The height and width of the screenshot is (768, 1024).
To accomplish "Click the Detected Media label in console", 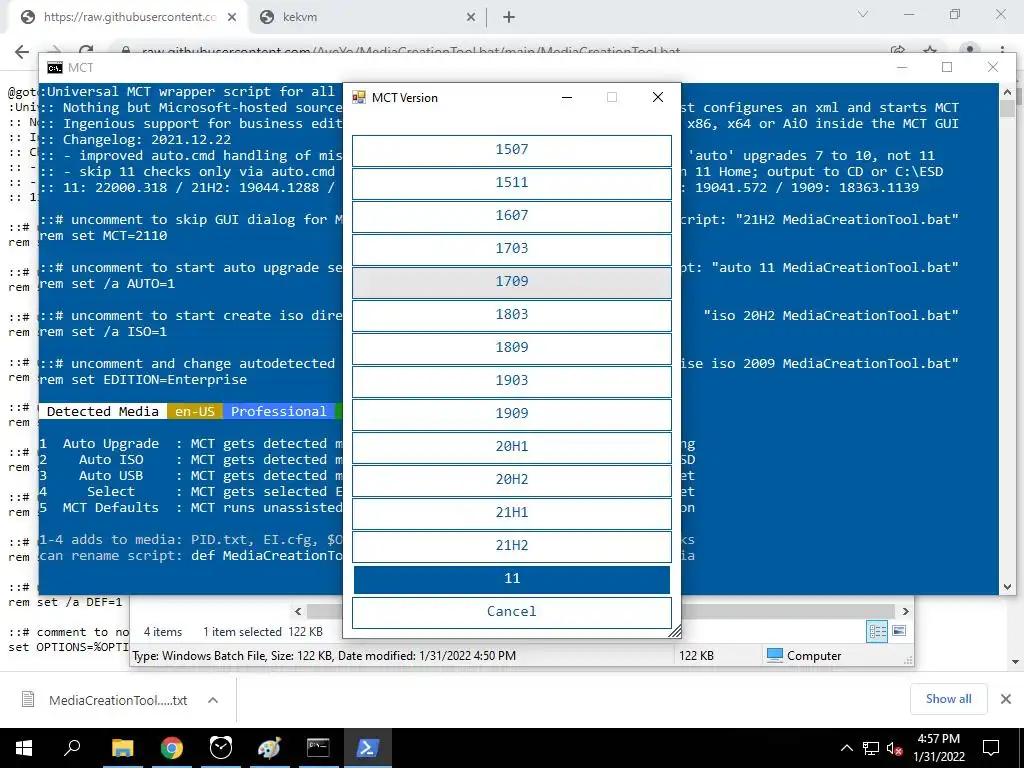I will [x=103, y=411].
